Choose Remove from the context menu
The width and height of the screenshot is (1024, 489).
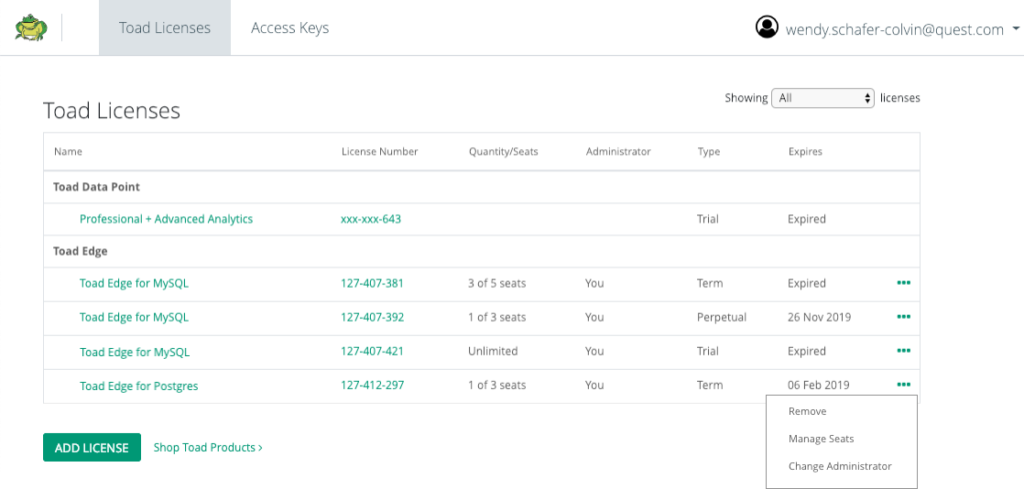[807, 411]
